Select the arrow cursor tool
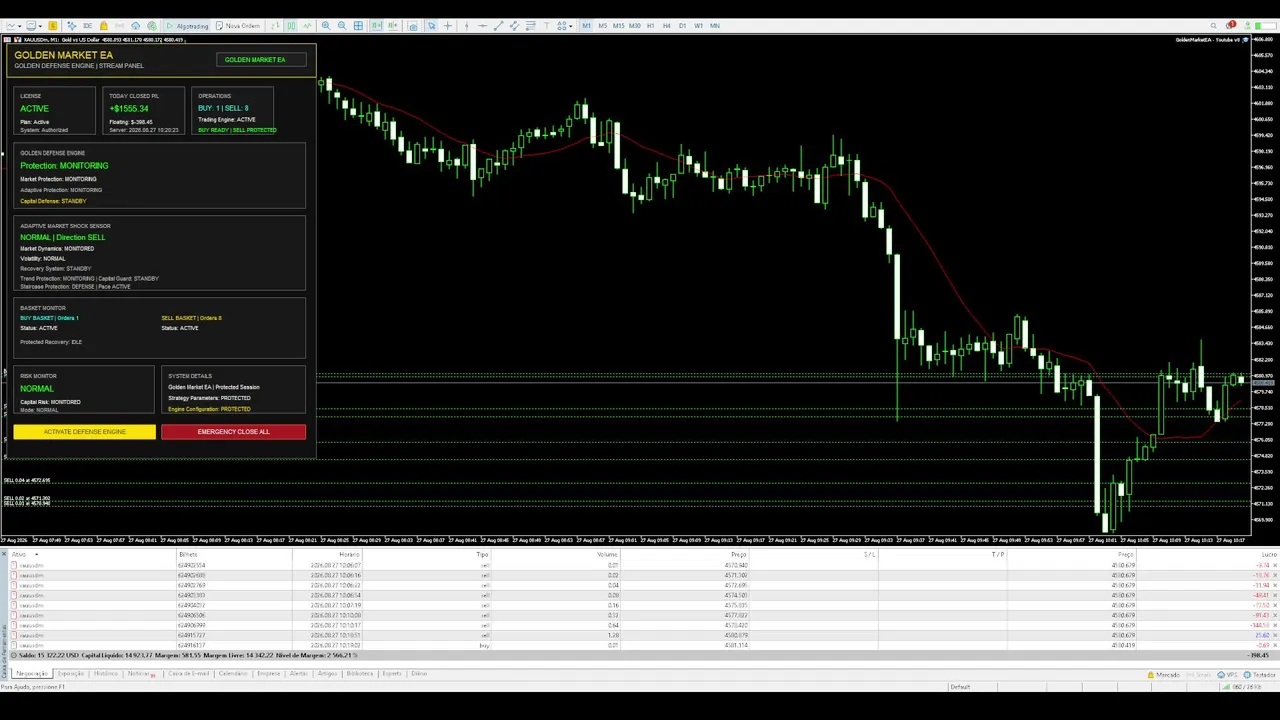The height and width of the screenshot is (720, 1280). [431, 25]
